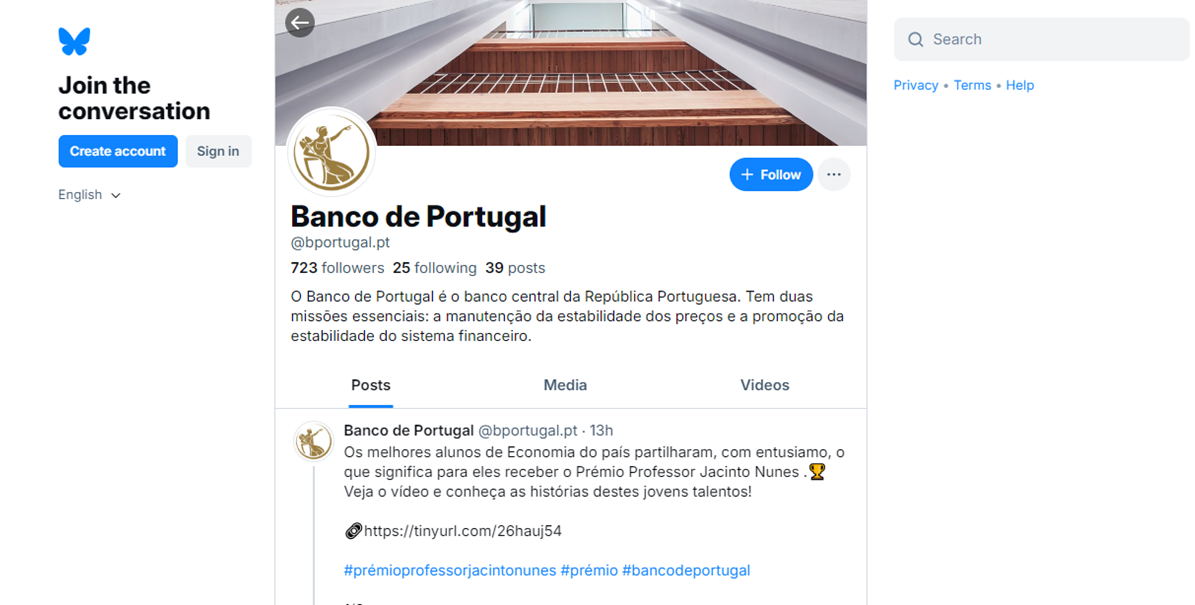Follow Banco de Portugal
The image size is (1195, 605).
click(771, 174)
